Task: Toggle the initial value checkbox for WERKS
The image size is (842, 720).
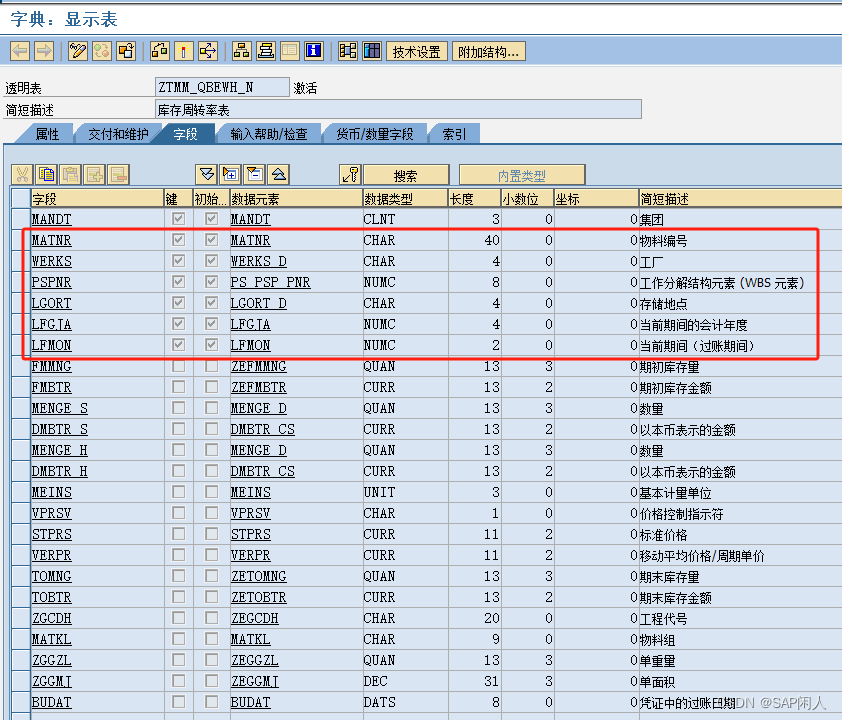Action: pyautogui.click(x=212, y=260)
